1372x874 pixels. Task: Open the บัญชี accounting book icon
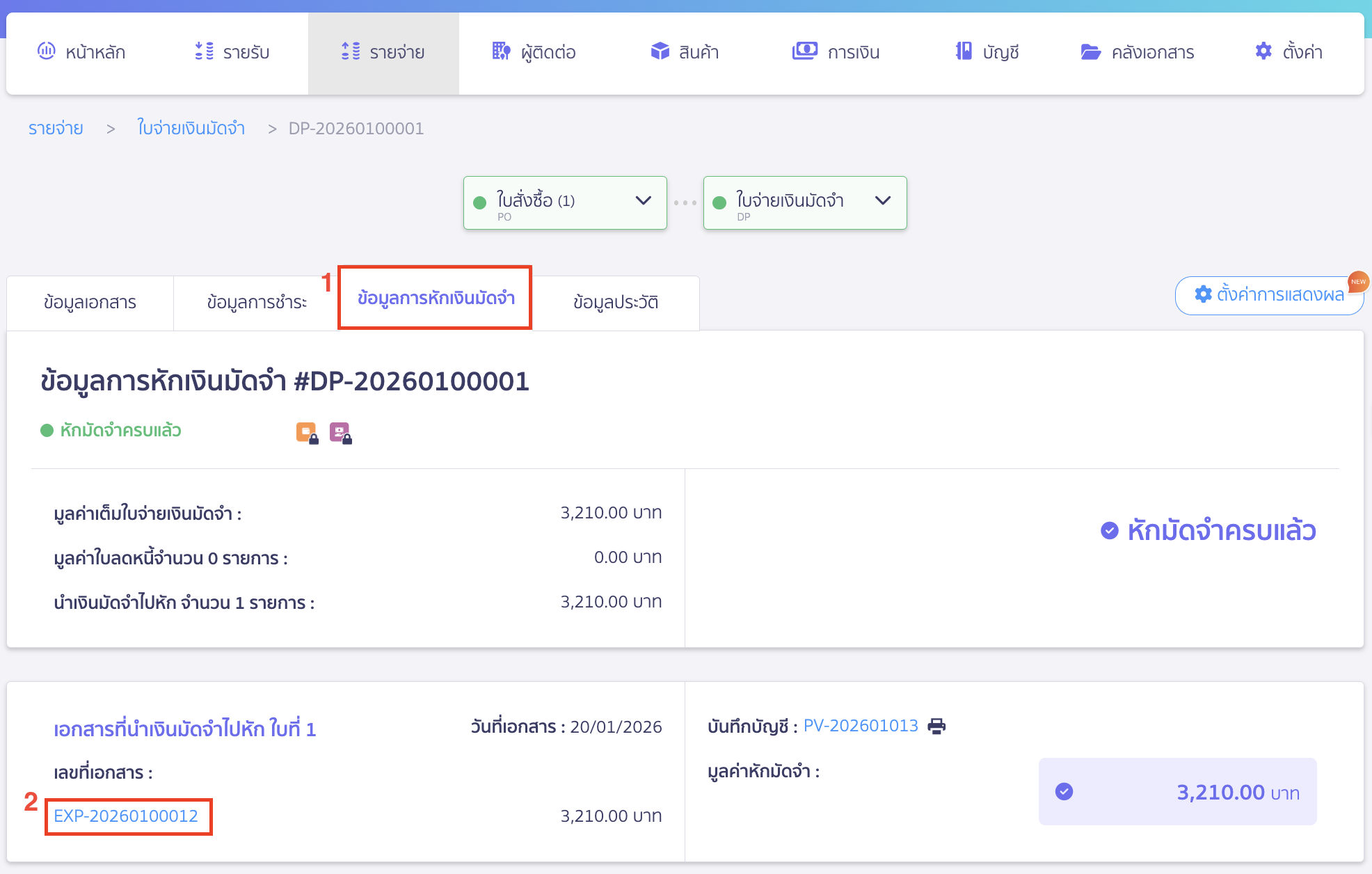[964, 51]
